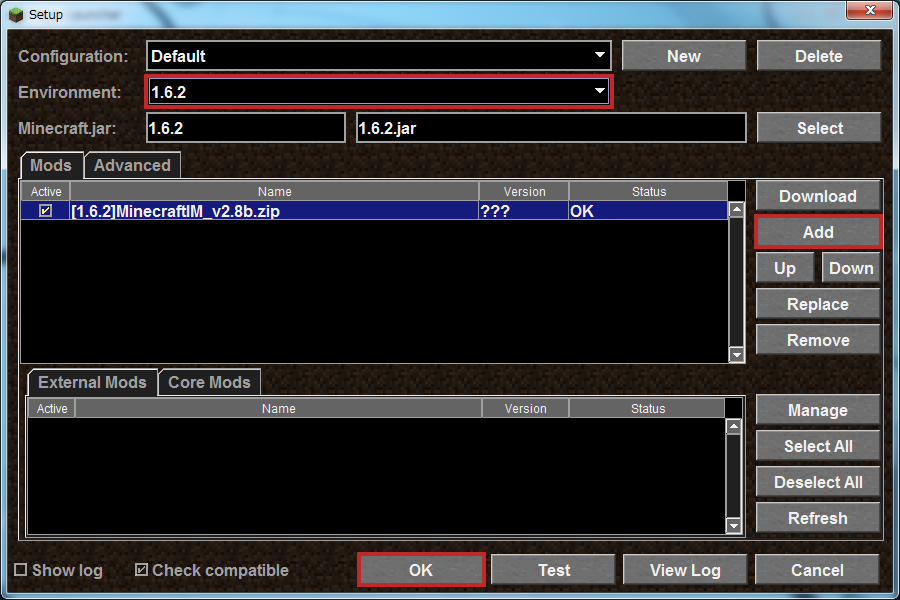This screenshot has height=600, width=900.
Task: Click the Replace button
Action: 818,304
